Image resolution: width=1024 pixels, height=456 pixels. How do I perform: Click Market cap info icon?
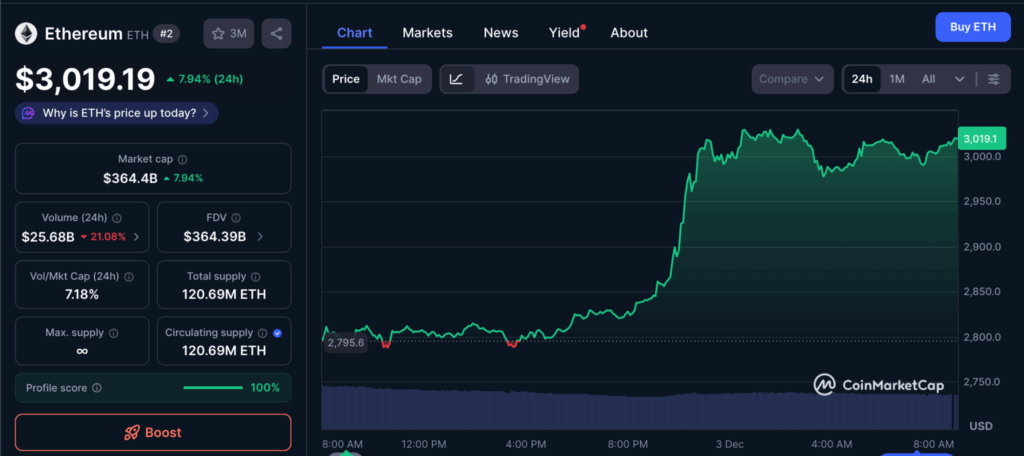182,159
